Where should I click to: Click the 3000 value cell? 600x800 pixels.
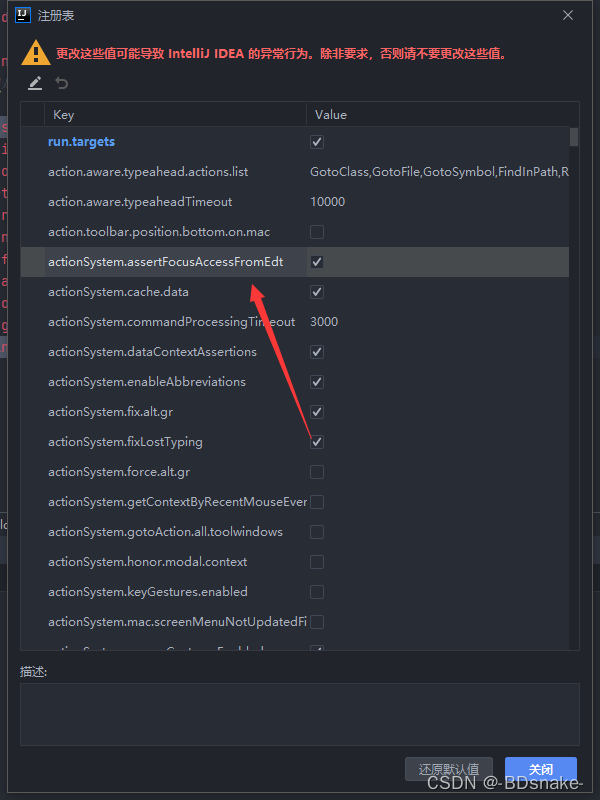tap(324, 322)
